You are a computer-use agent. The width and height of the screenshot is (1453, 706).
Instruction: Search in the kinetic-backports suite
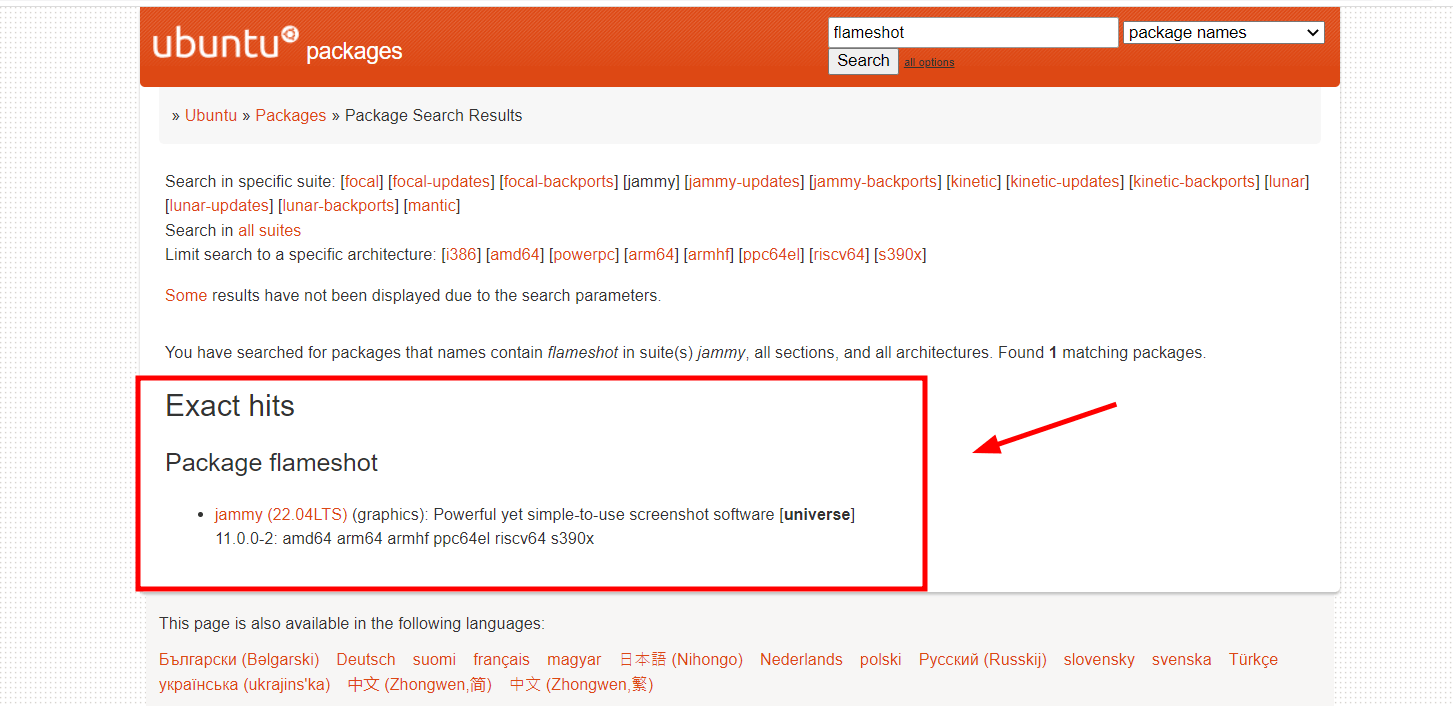point(1194,181)
